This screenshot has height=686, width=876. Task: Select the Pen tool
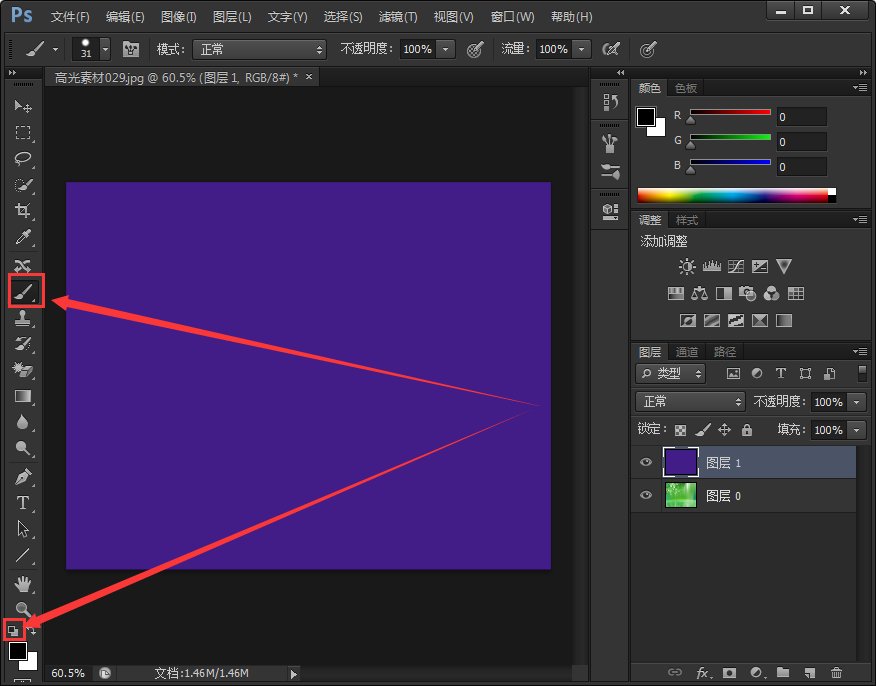23,476
